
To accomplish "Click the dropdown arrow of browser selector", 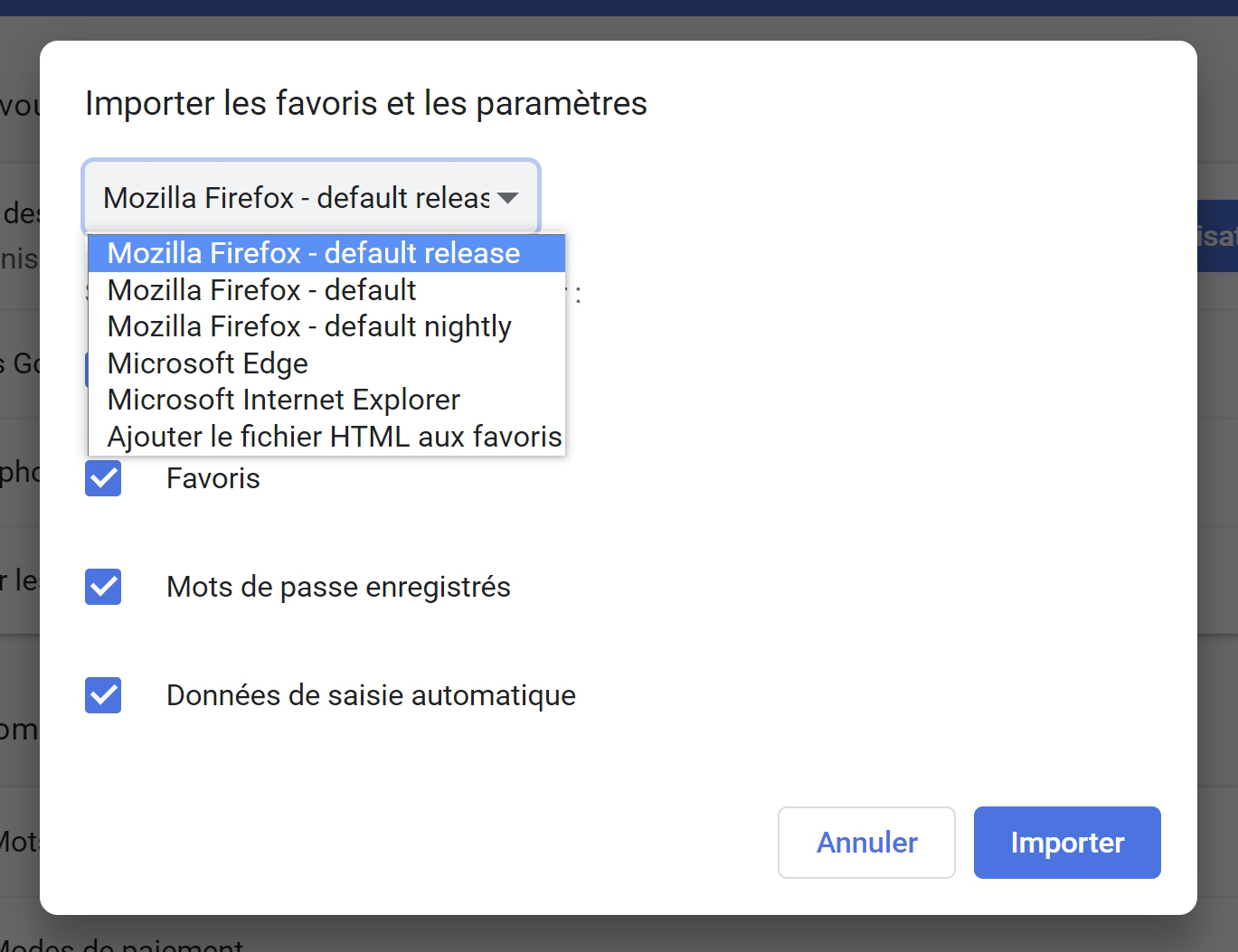I will tap(507, 198).
